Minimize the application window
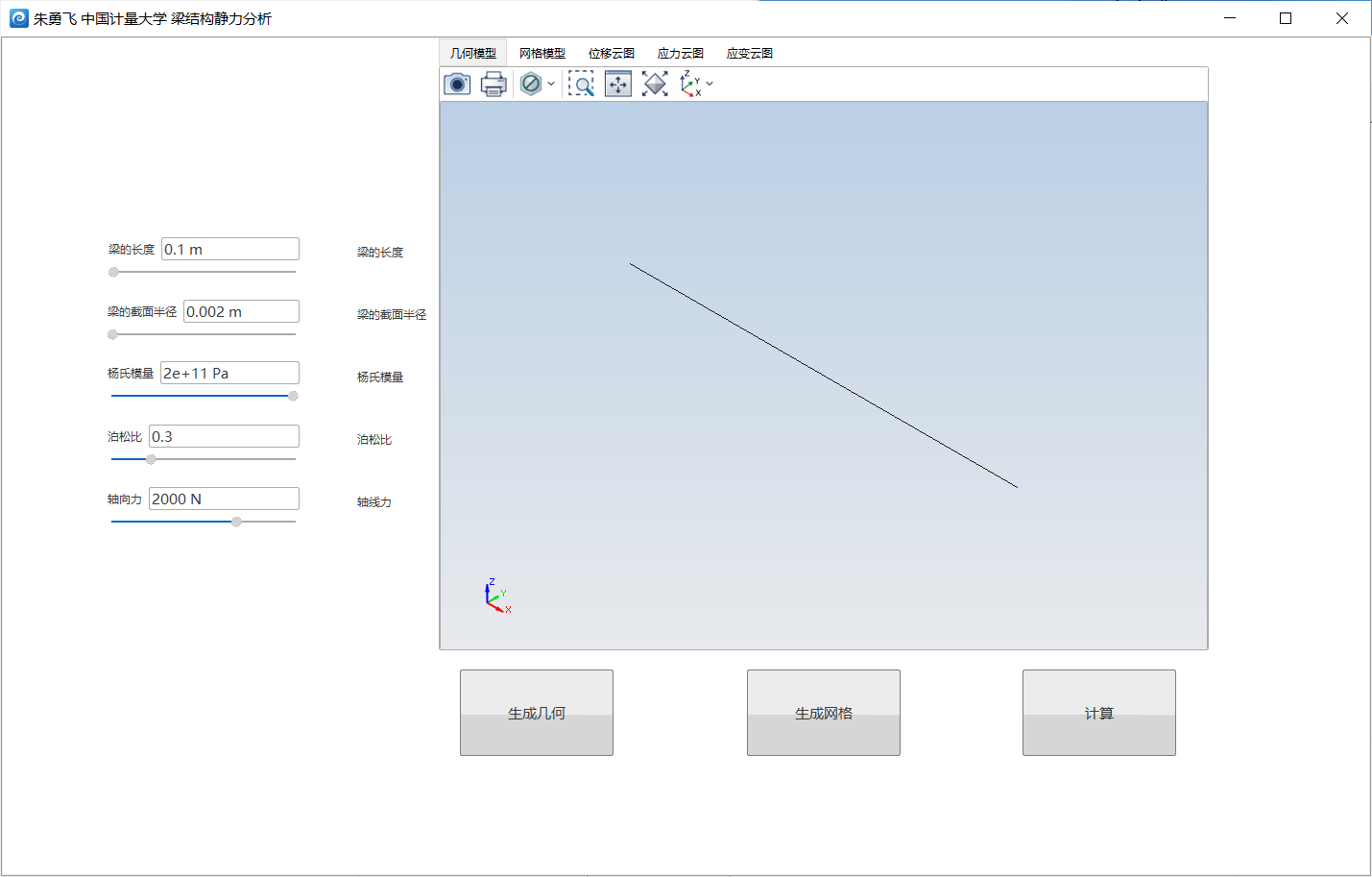 [x=1230, y=18]
